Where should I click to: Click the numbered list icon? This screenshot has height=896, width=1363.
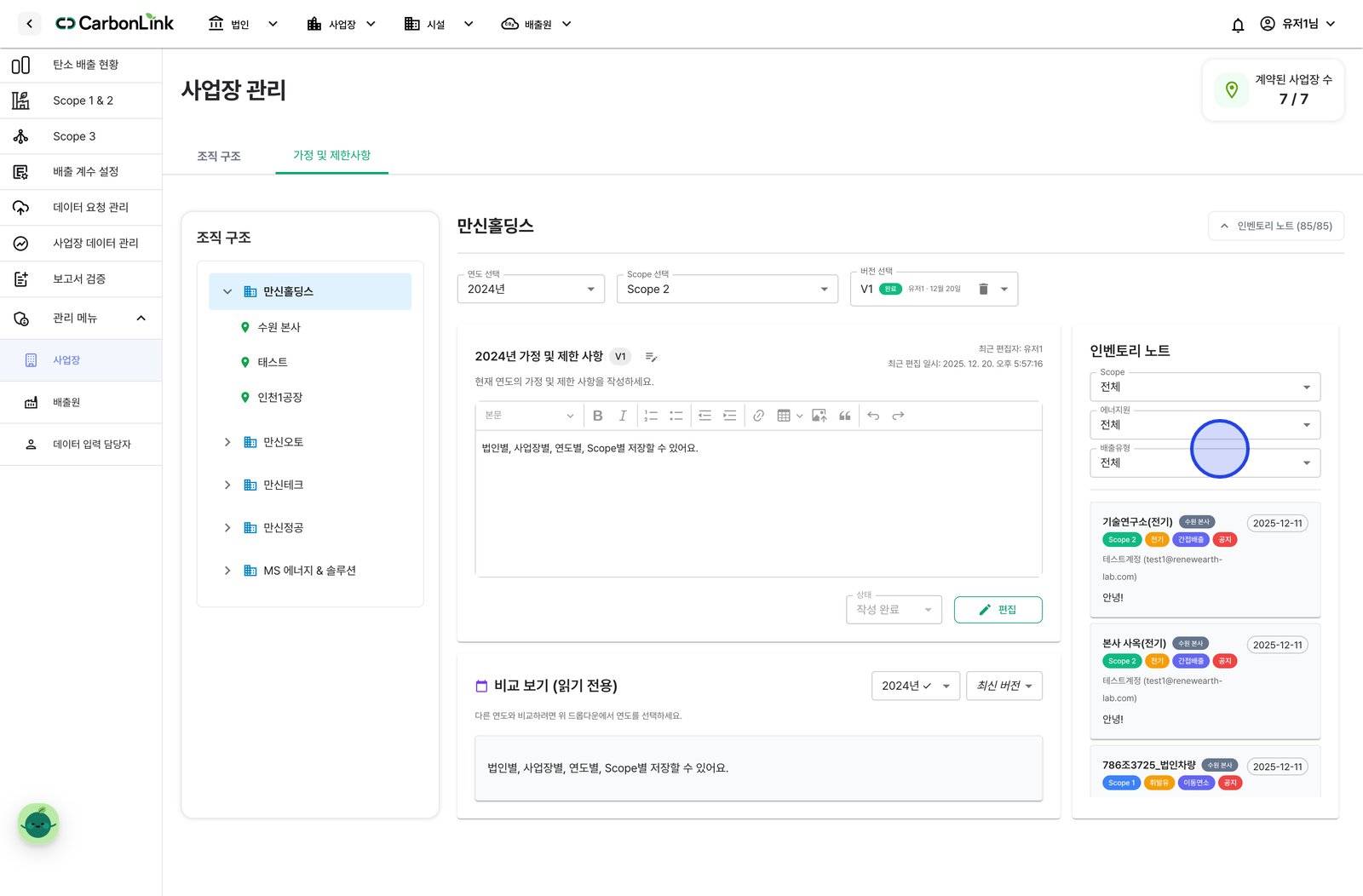point(651,416)
